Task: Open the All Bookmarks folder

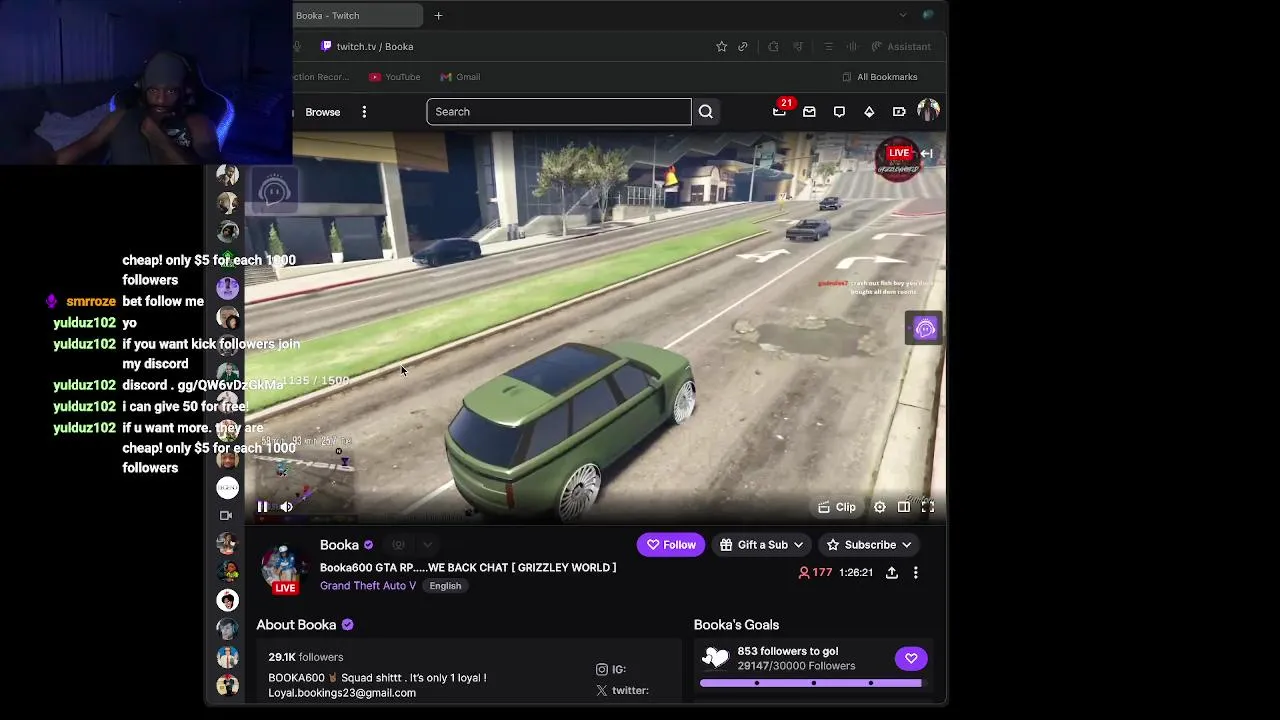Action: point(880,77)
